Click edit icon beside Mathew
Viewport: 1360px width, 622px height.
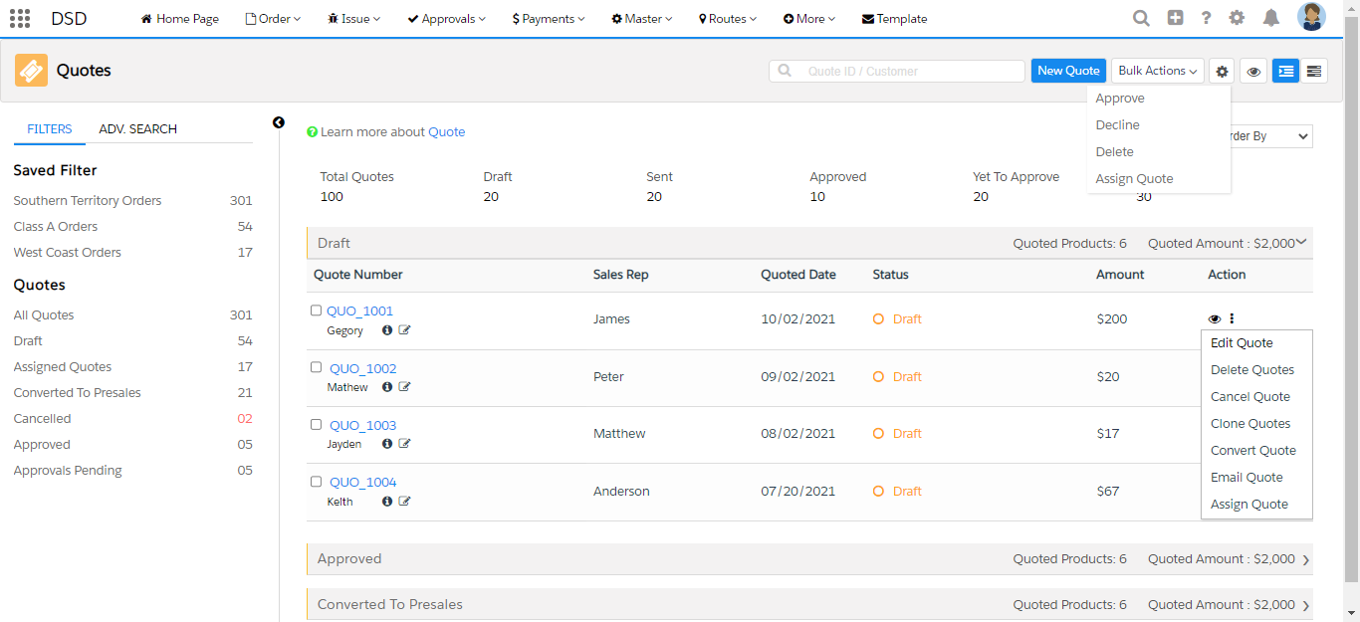pyautogui.click(x=405, y=387)
